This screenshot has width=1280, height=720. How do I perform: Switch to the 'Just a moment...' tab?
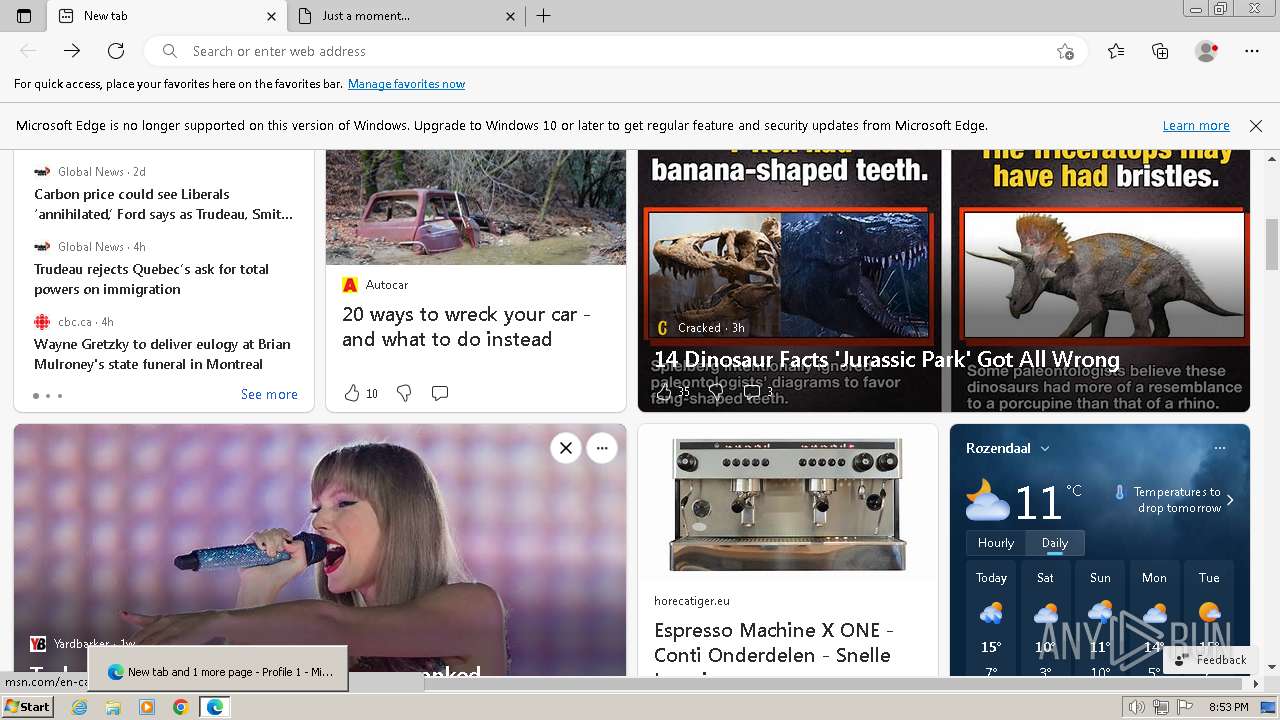pyautogui.click(x=406, y=16)
